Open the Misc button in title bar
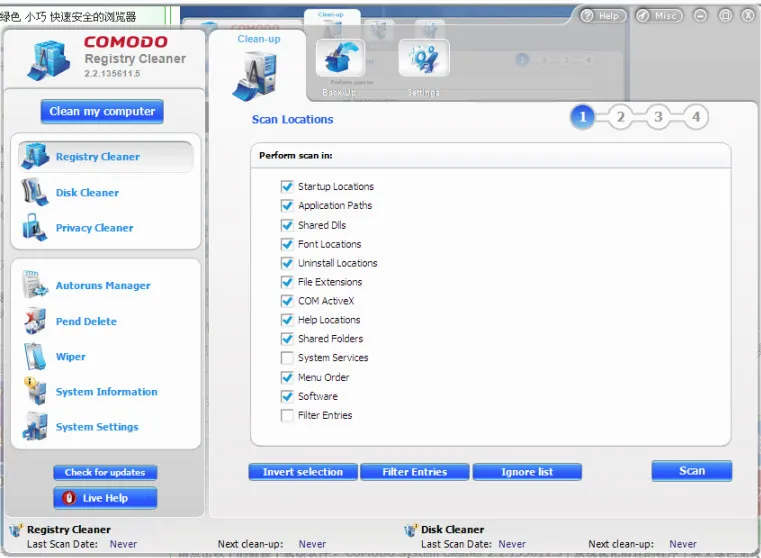 coord(659,16)
